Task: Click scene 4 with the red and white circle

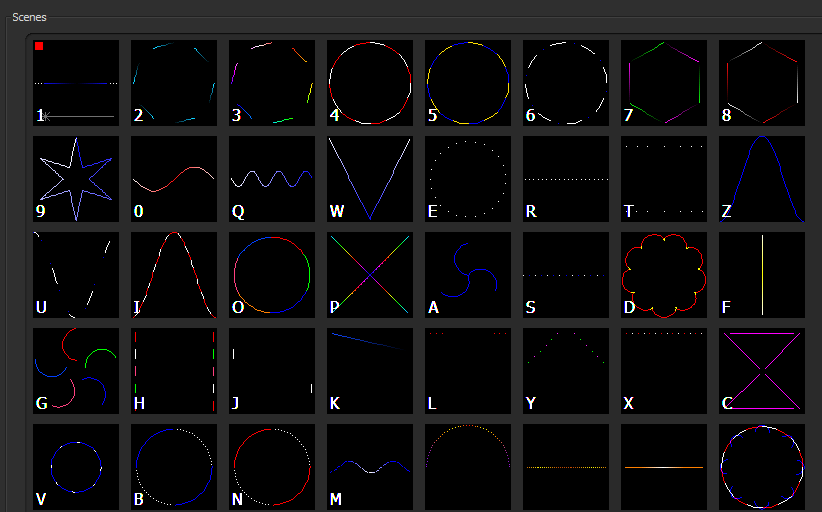Action: [370, 83]
